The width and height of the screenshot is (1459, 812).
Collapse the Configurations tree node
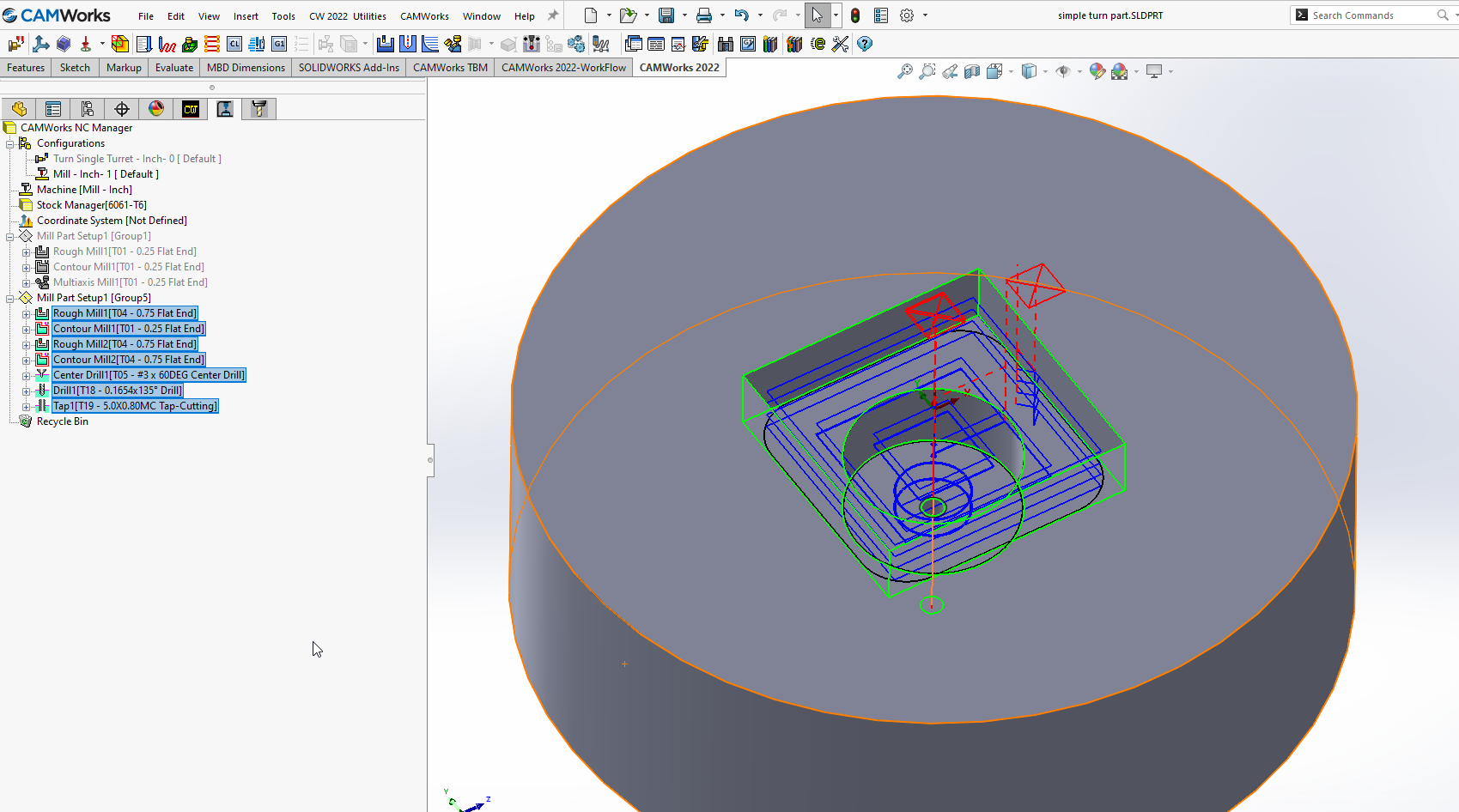[x=10, y=143]
